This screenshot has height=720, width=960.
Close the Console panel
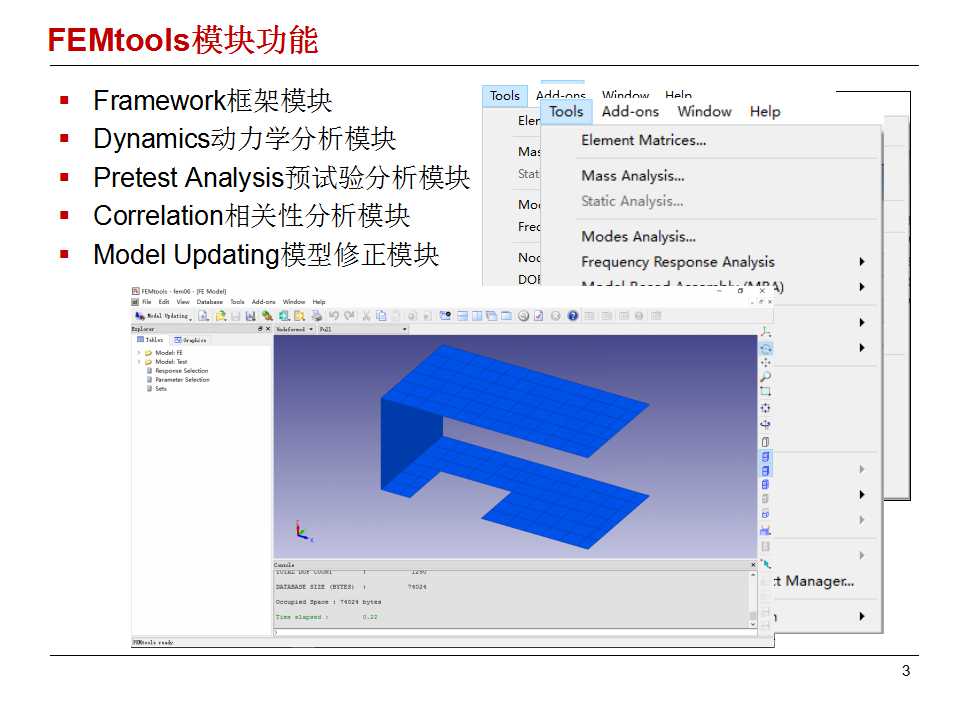tap(753, 564)
